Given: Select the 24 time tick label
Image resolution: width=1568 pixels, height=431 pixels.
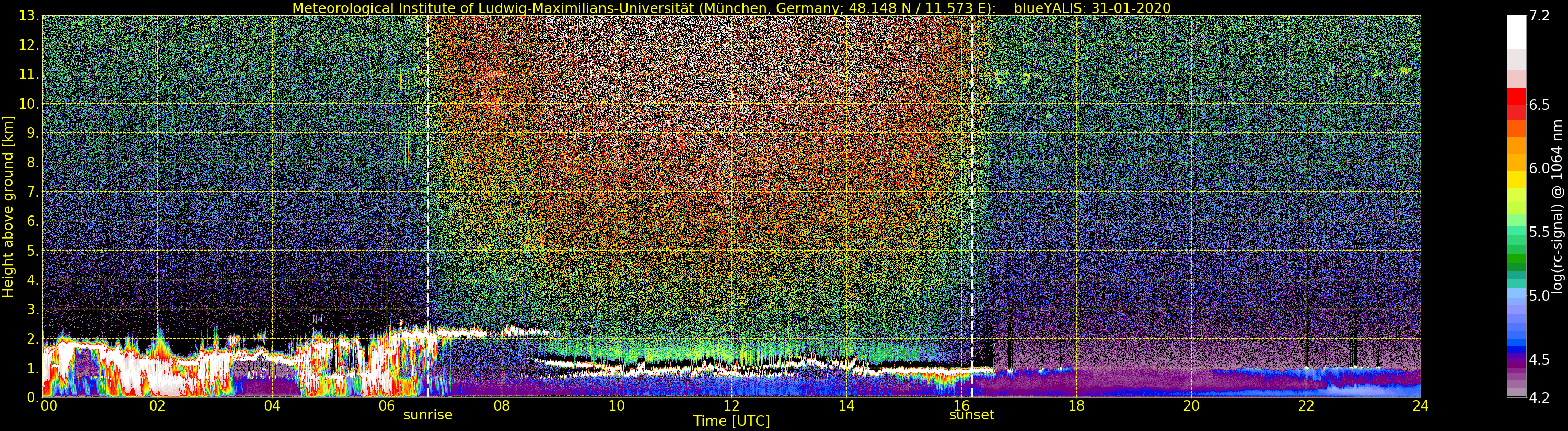Looking at the screenshot, I should pos(1421,406).
